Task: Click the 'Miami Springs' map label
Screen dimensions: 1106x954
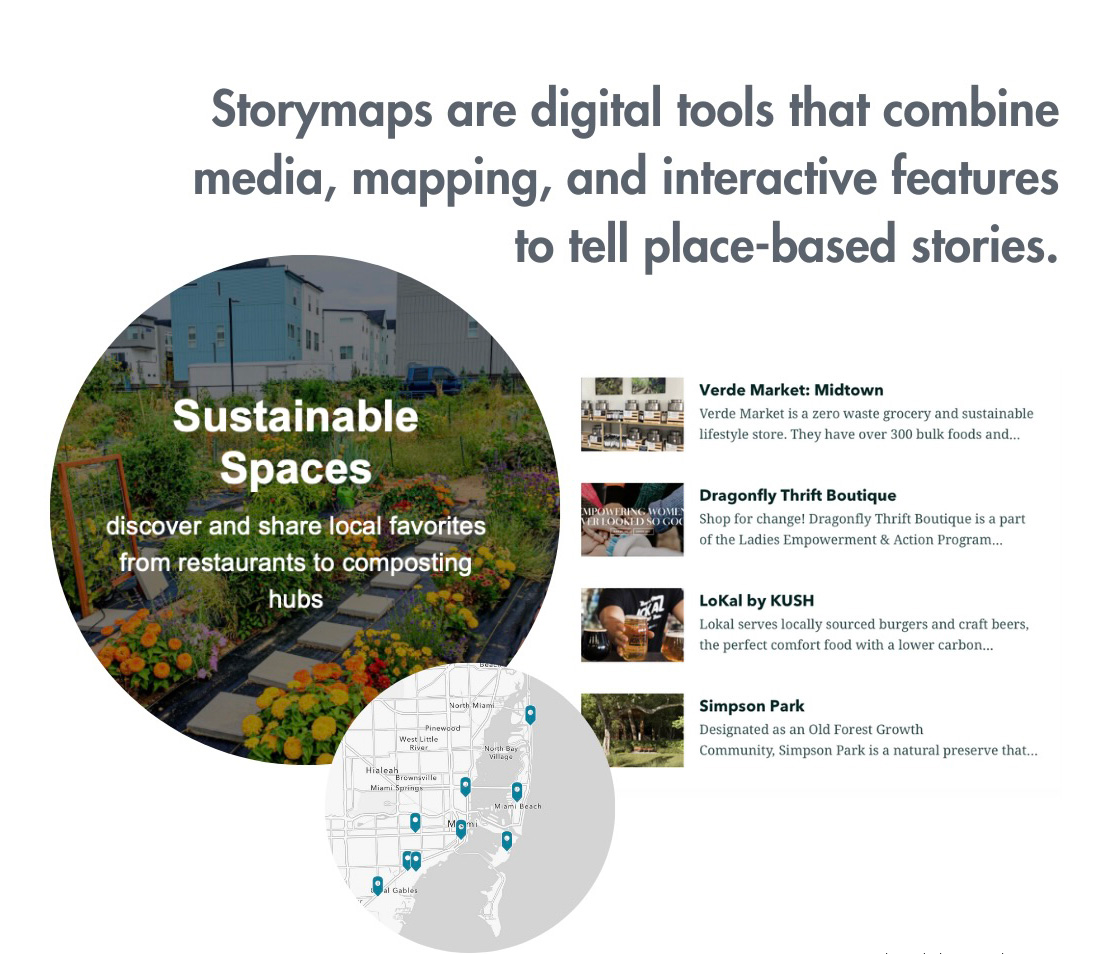Action: [x=396, y=788]
